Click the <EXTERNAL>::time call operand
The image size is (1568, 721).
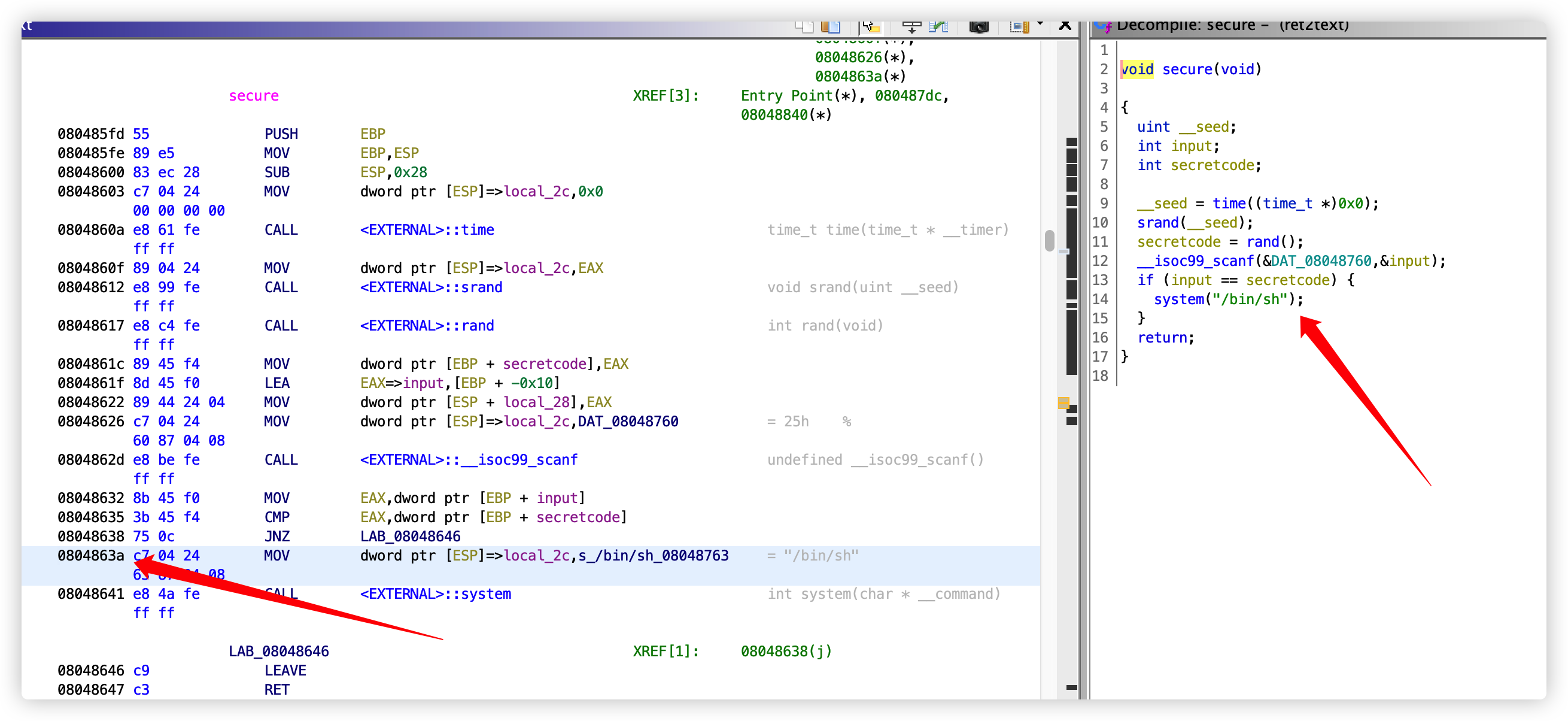click(x=427, y=230)
